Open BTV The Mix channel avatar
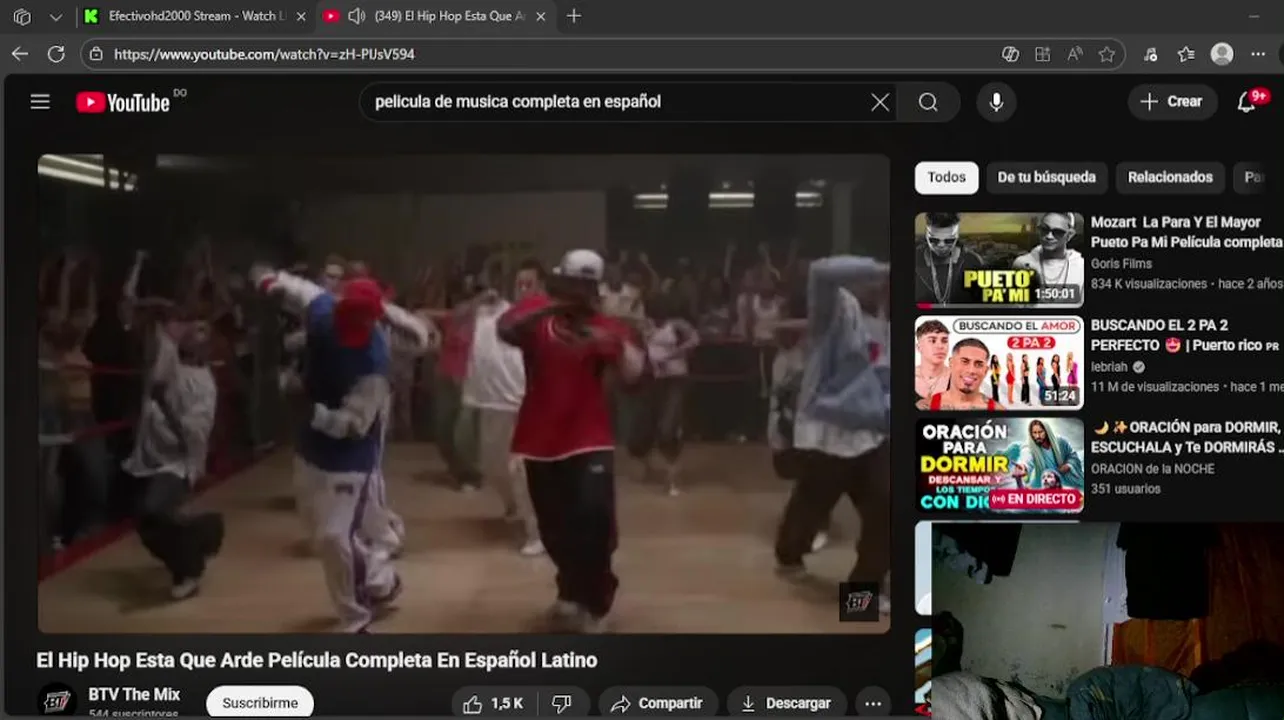The height and width of the screenshot is (720, 1284). point(56,702)
